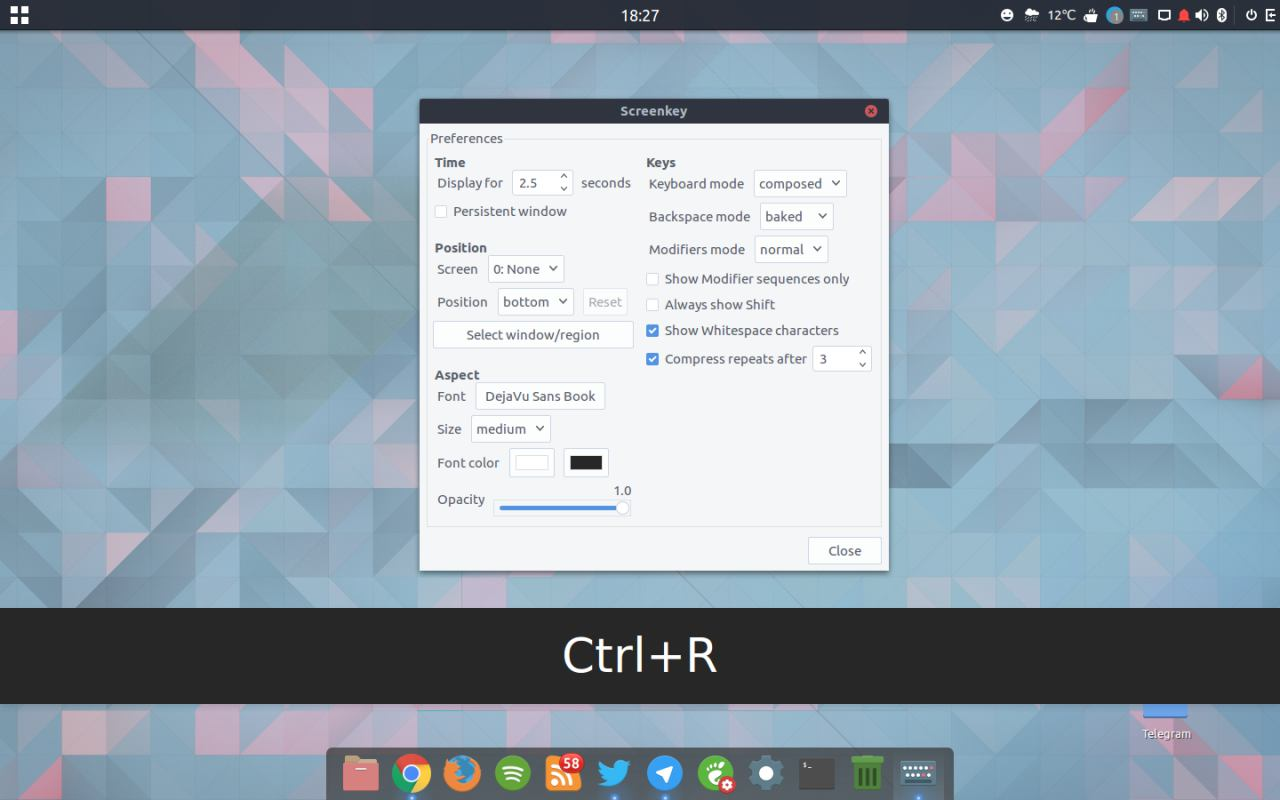Viewport: 1280px width, 800px height.
Task: Click the red notification bell in the tray
Action: pos(1181,15)
